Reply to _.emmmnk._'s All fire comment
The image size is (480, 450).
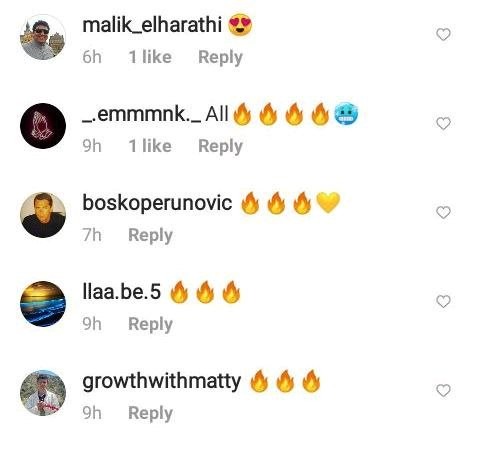tap(220, 146)
